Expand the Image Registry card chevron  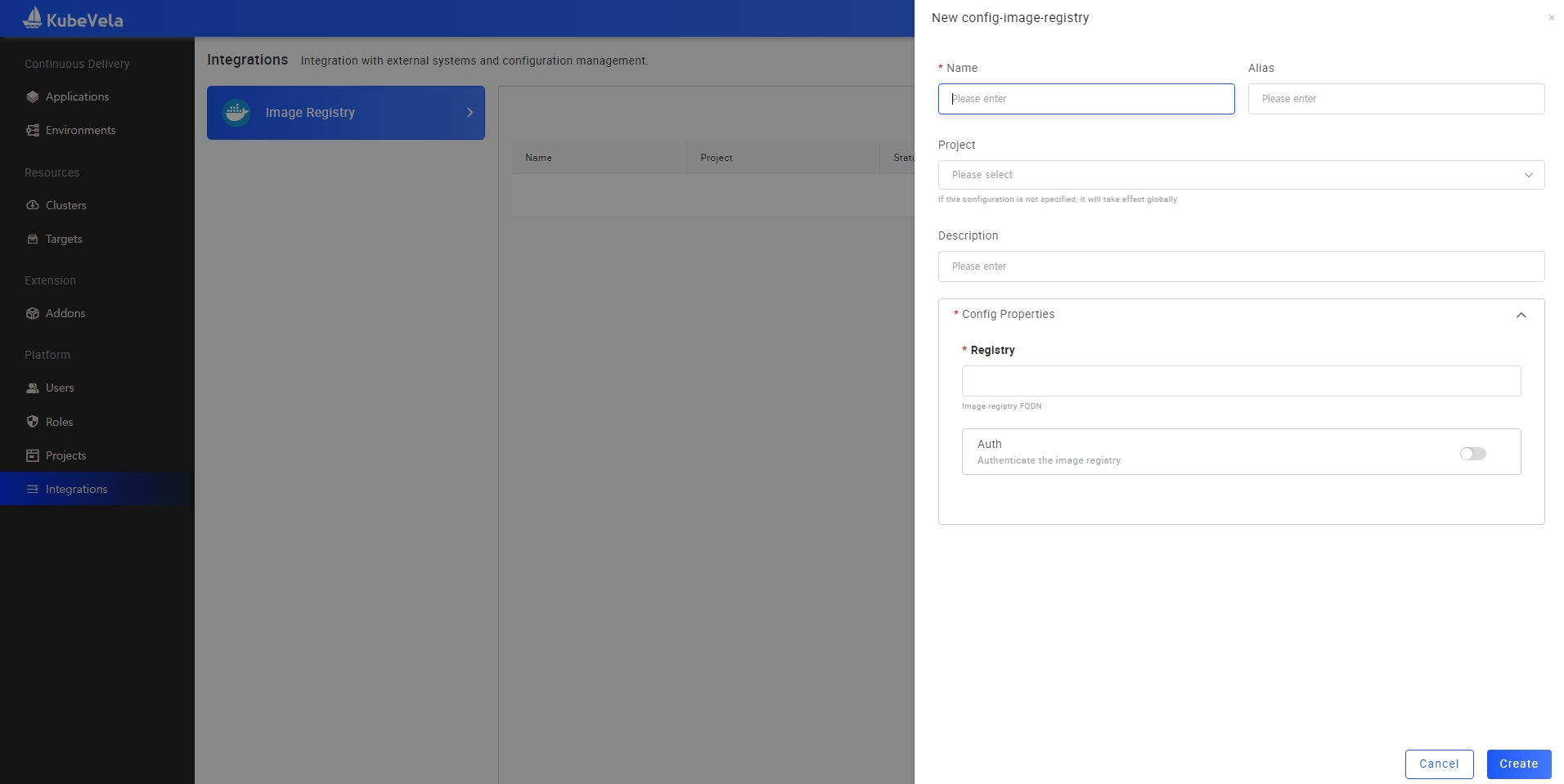470,113
